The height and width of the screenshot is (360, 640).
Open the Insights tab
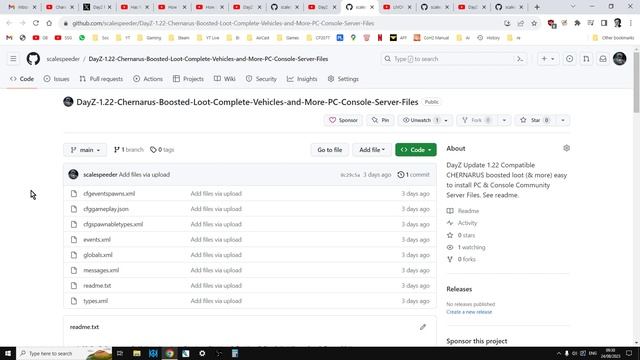click(x=302, y=79)
